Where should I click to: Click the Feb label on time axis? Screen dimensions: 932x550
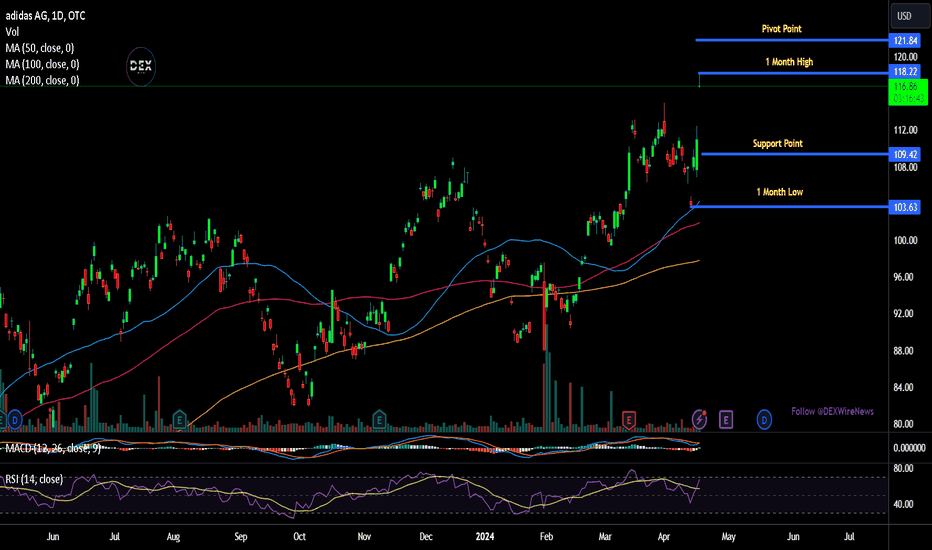click(x=546, y=536)
